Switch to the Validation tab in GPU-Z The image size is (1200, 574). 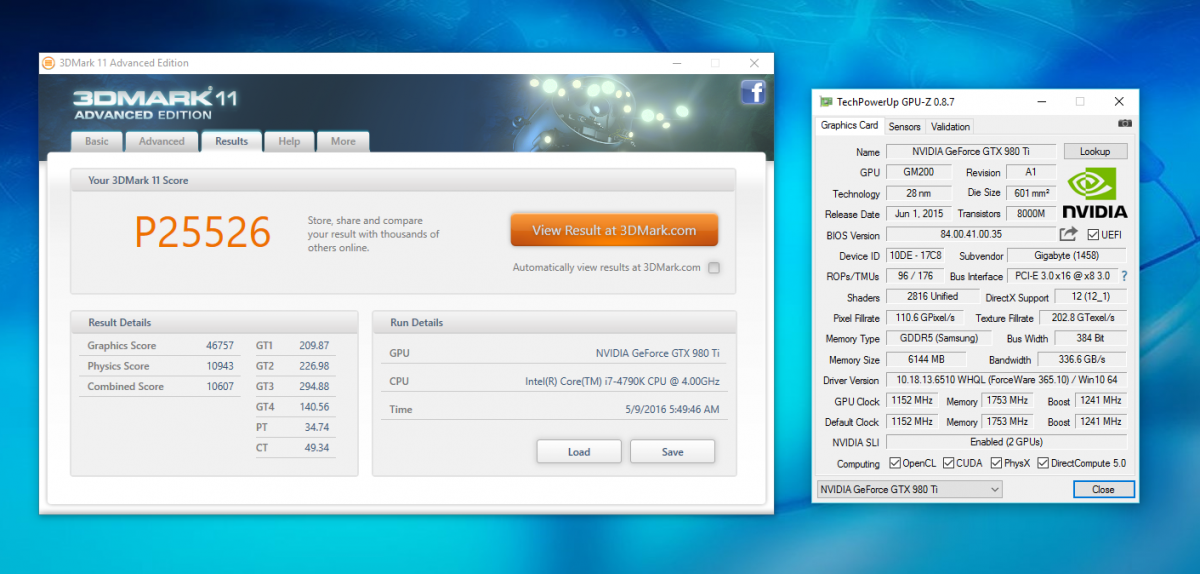(950, 127)
